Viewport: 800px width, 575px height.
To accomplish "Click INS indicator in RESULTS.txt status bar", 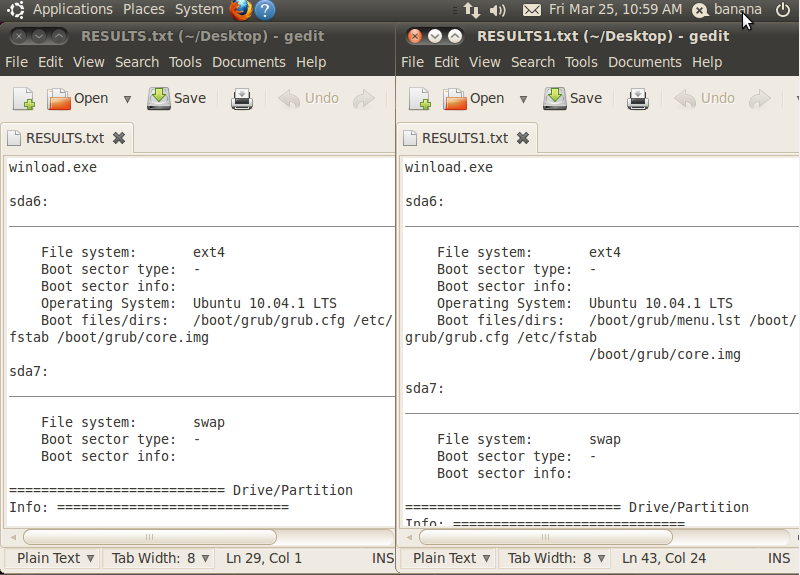I will (x=383, y=558).
